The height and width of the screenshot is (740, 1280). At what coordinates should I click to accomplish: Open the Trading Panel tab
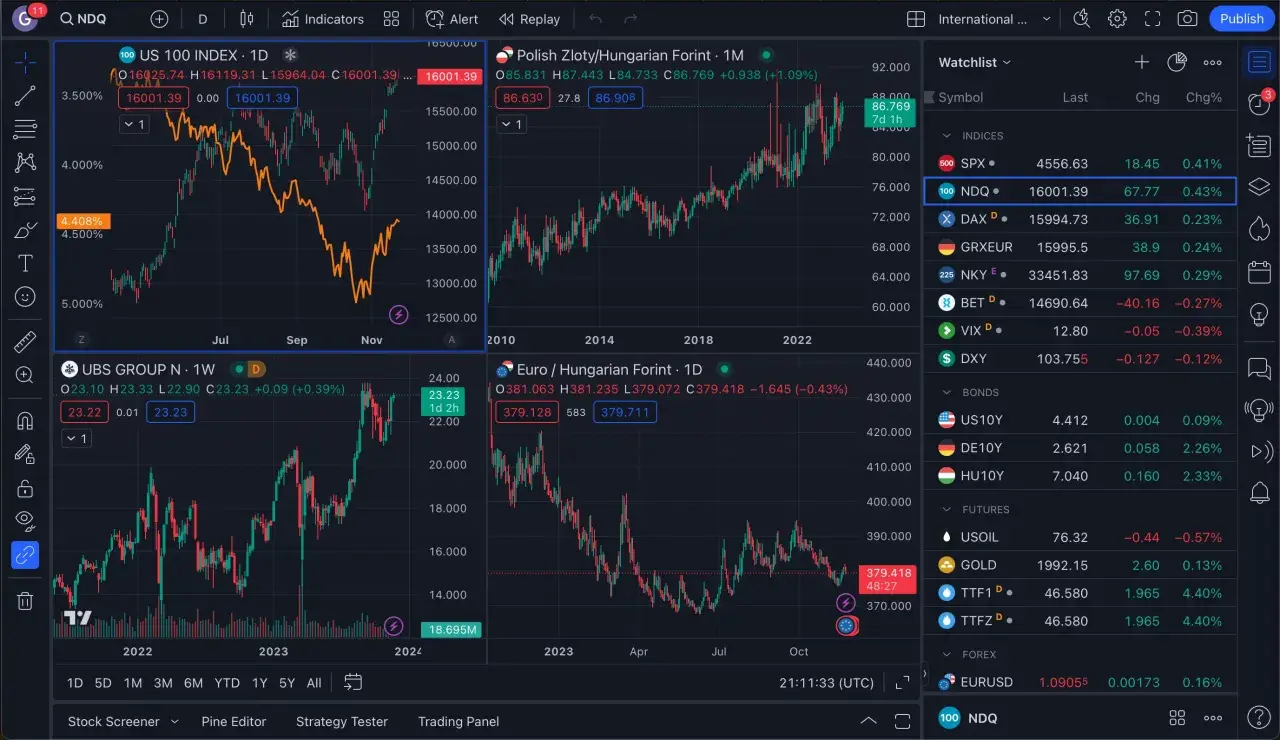click(x=458, y=721)
